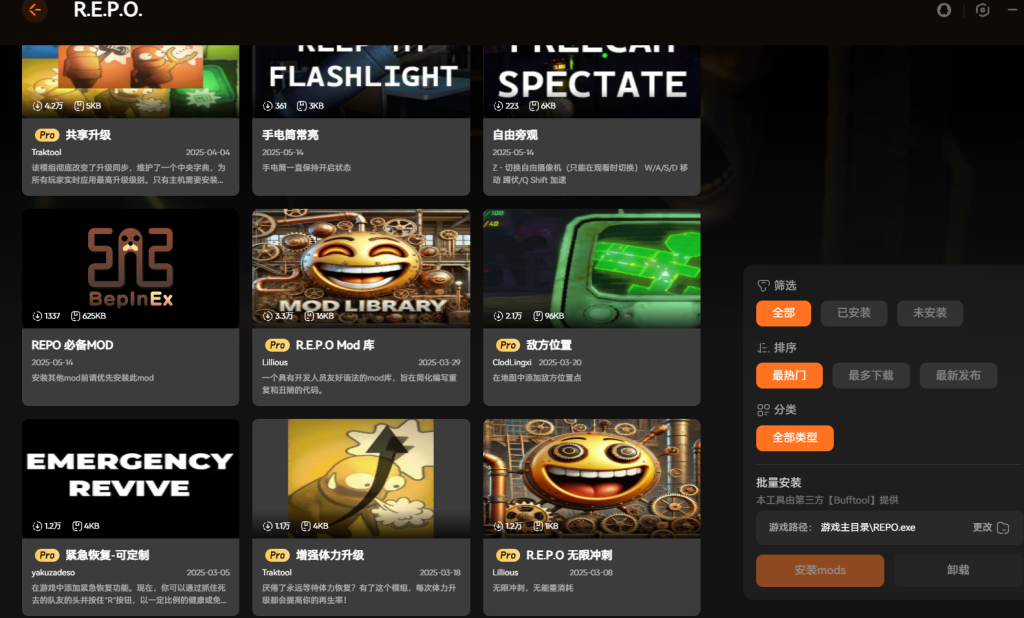Click the Pro badge on 共享升级
Image resolution: width=1024 pixels, height=618 pixels.
coord(47,135)
